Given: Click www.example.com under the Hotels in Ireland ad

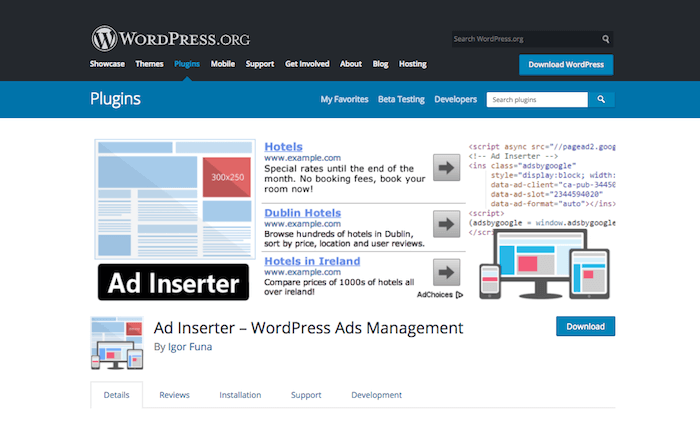Looking at the screenshot, I should click(302, 272).
